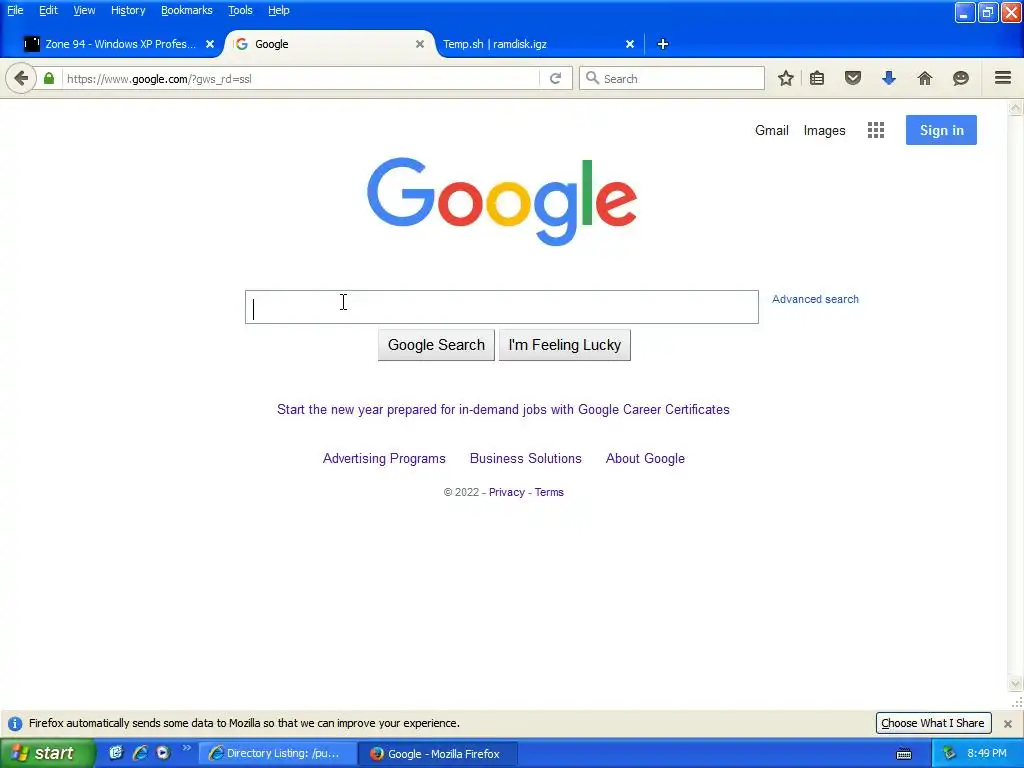Viewport: 1024px width, 768px height.
Task: Open the Advertising Programs link
Action: point(384,458)
